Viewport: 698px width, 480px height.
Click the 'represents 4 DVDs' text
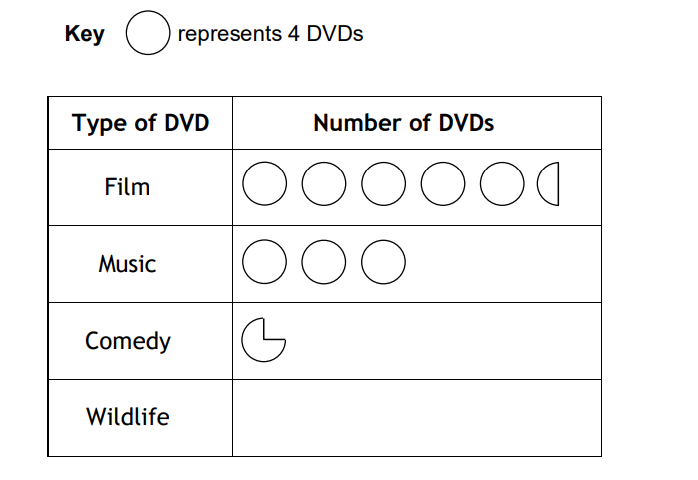[270, 34]
